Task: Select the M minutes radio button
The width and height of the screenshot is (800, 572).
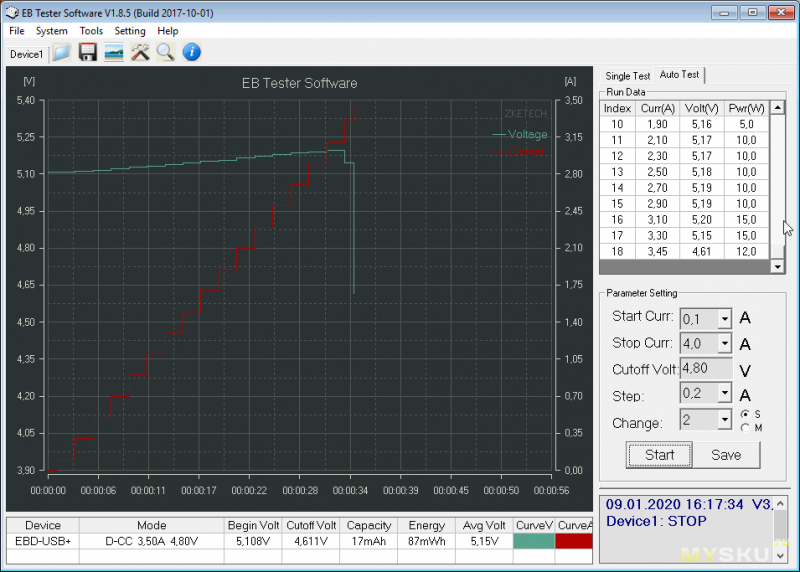Action: tap(745, 428)
